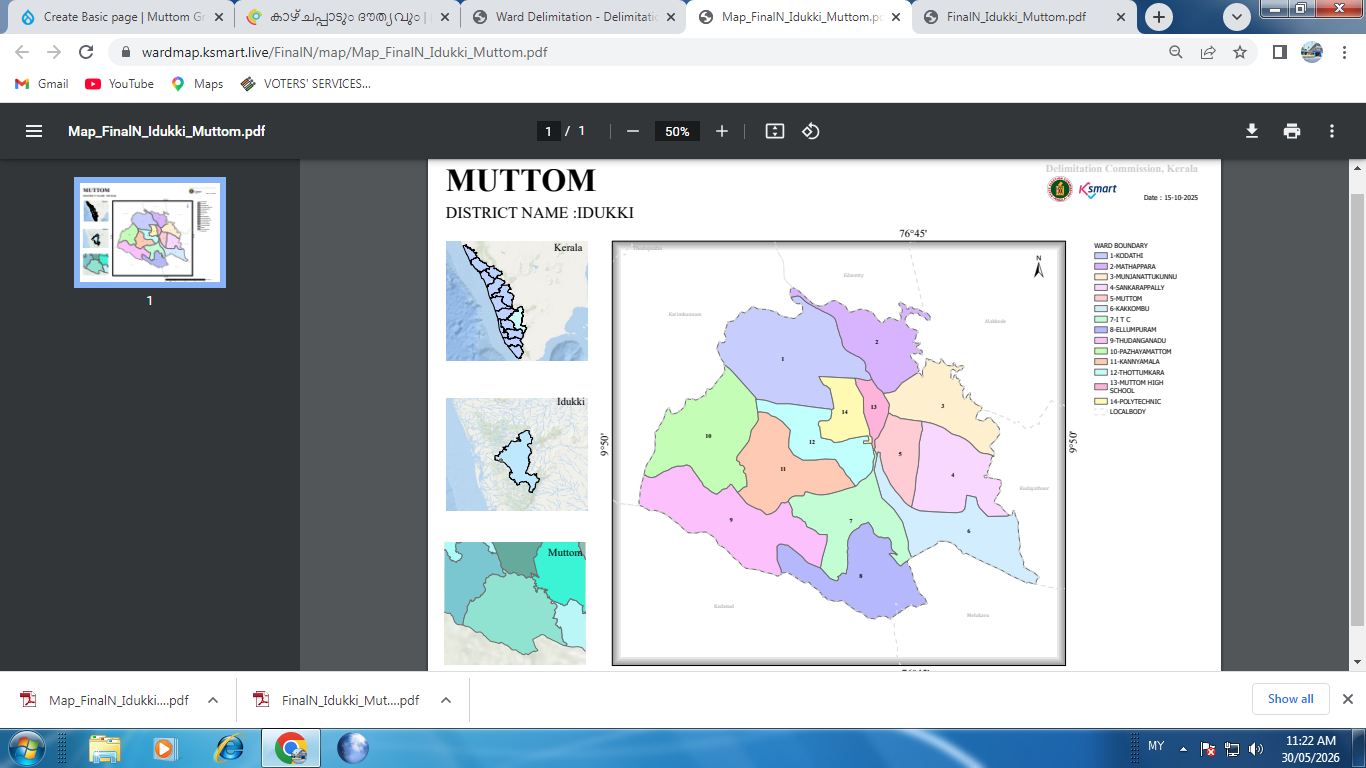Open the Chrome profile avatar
The image size is (1366, 768).
1311,52
